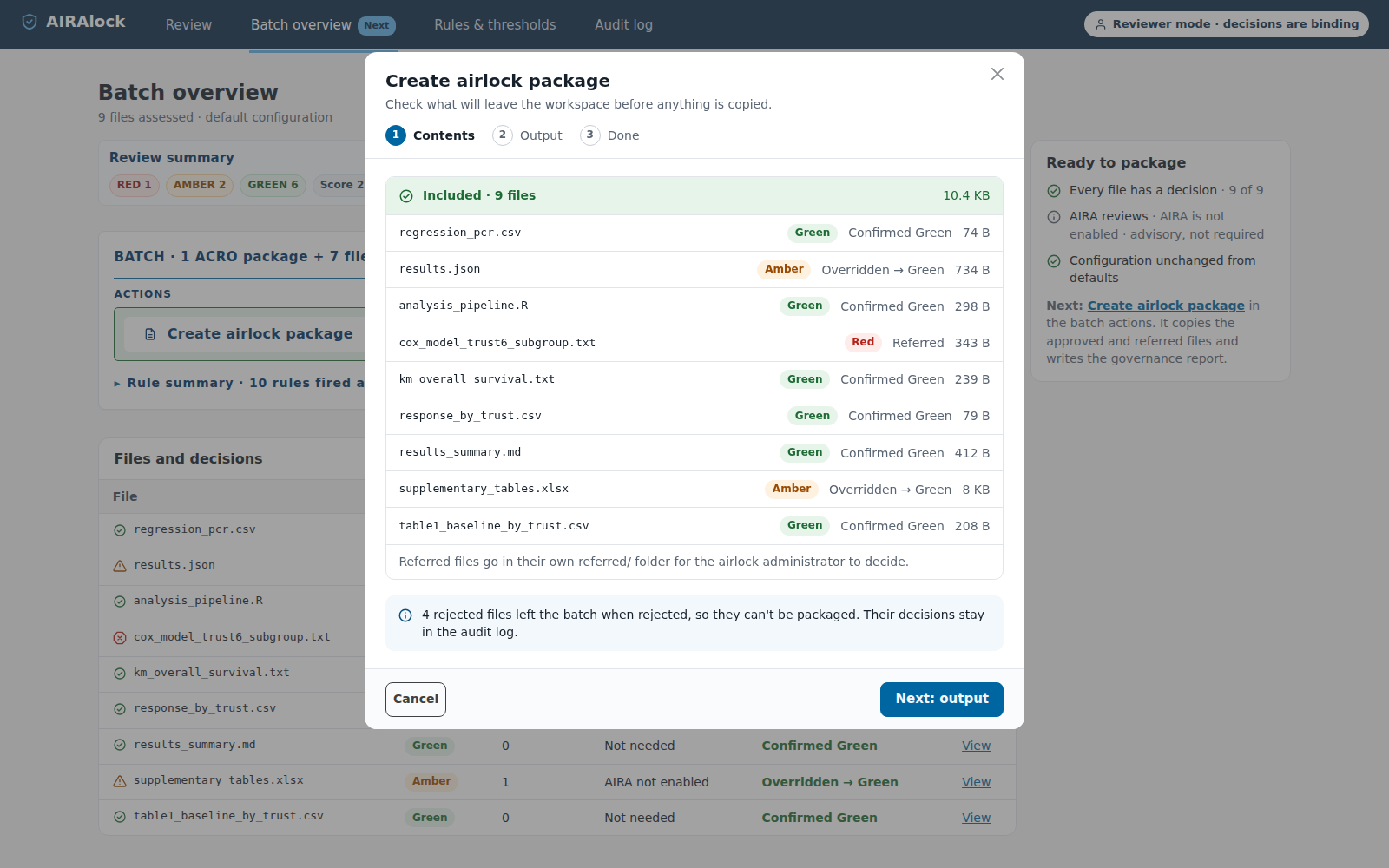The width and height of the screenshot is (1389, 868).
Task: Open the Audit log tab
Action: click(623, 25)
